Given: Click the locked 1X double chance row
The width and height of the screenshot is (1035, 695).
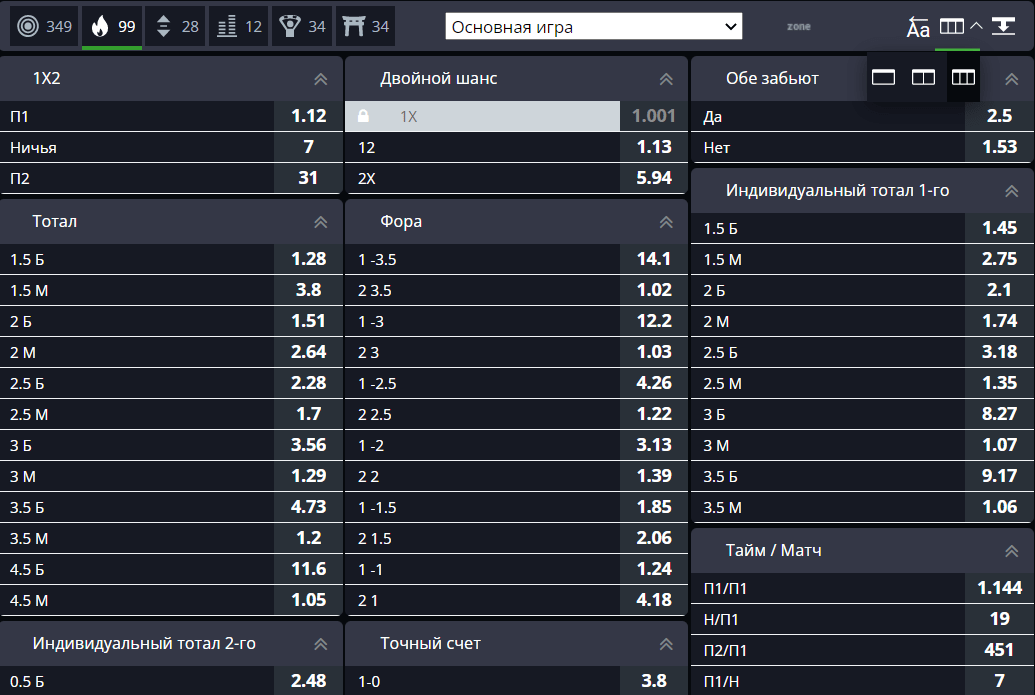Looking at the screenshot, I should point(516,116).
